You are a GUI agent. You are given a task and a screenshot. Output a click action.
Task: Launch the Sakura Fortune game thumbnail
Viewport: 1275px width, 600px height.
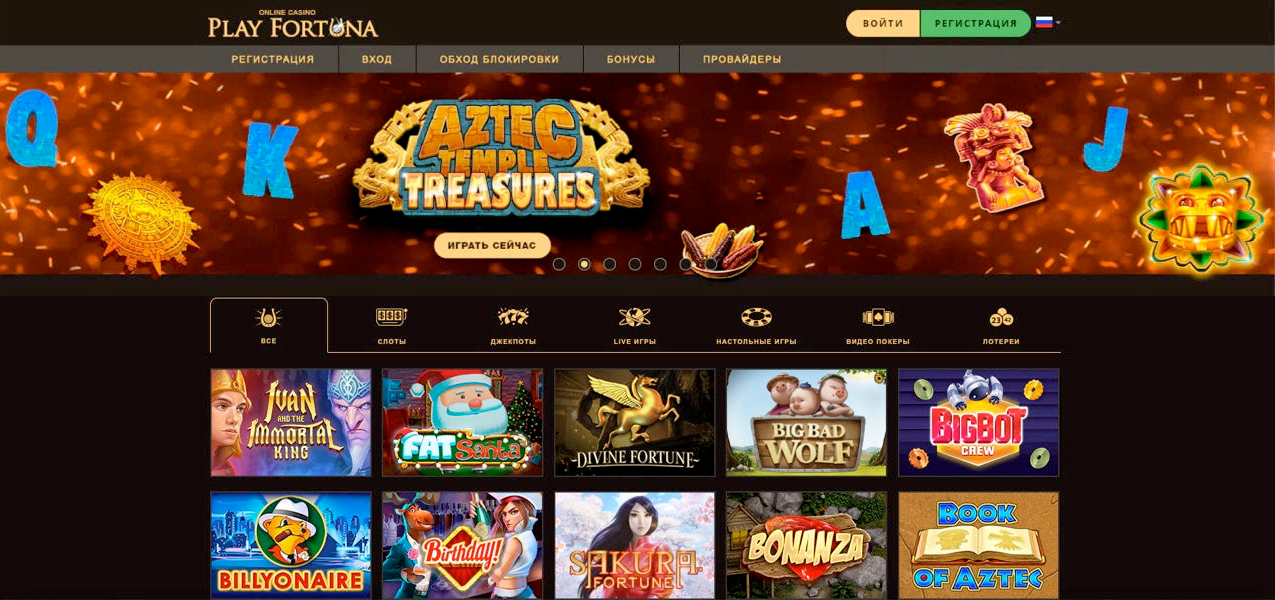[x=635, y=545]
